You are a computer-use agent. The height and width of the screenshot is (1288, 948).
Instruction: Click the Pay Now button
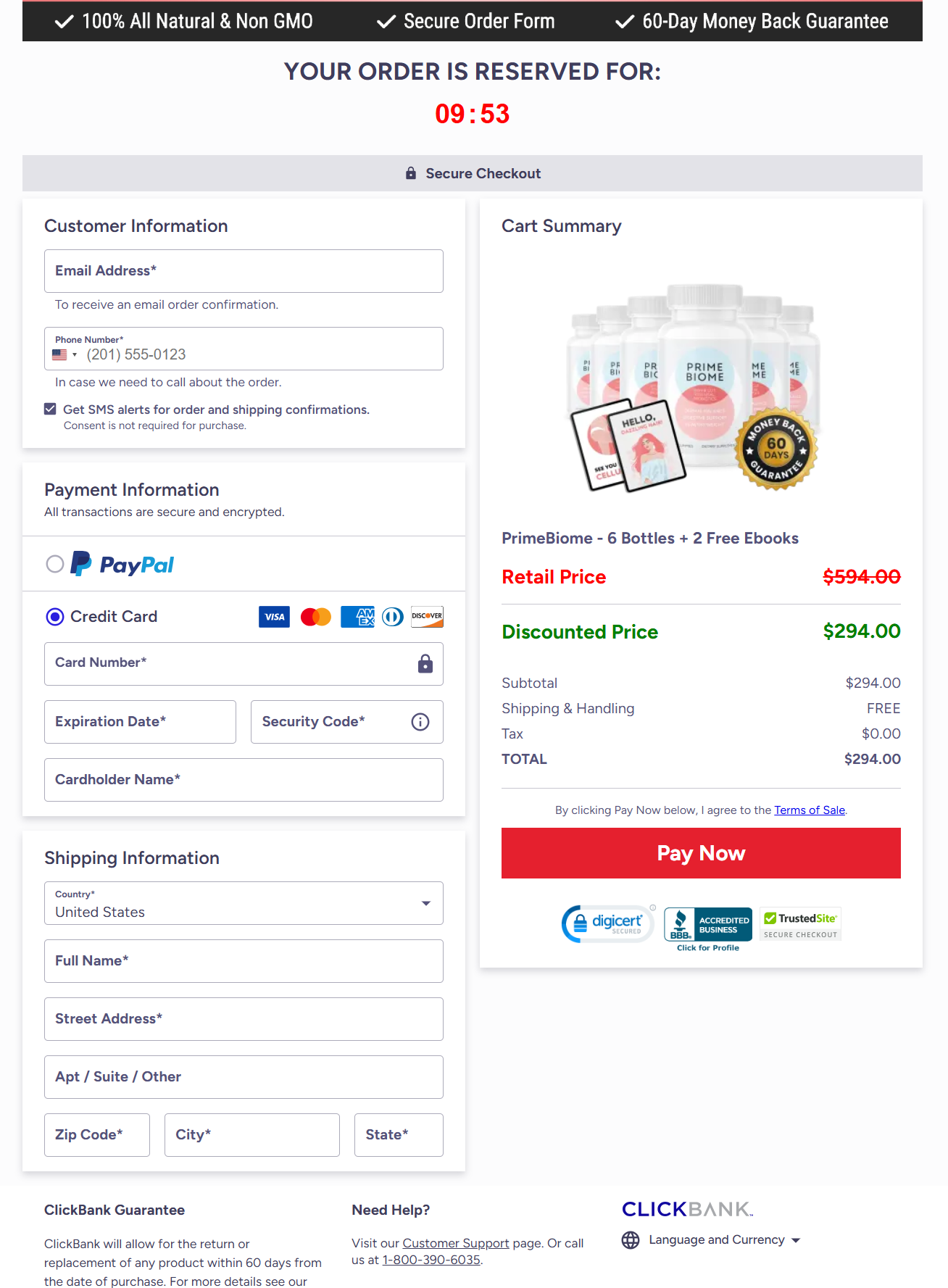pyautogui.click(x=700, y=852)
